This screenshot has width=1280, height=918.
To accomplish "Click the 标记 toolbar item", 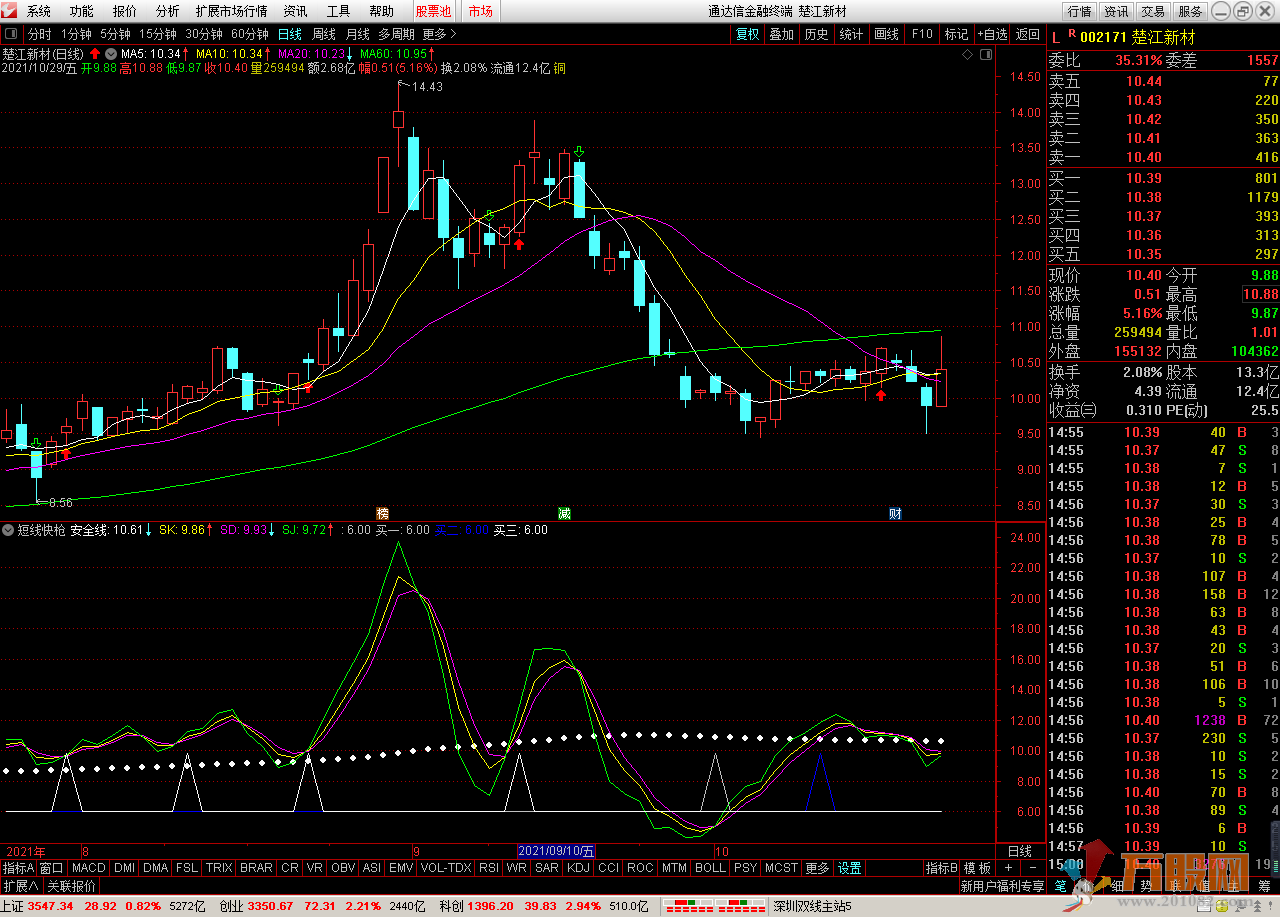I will [x=956, y=34].
